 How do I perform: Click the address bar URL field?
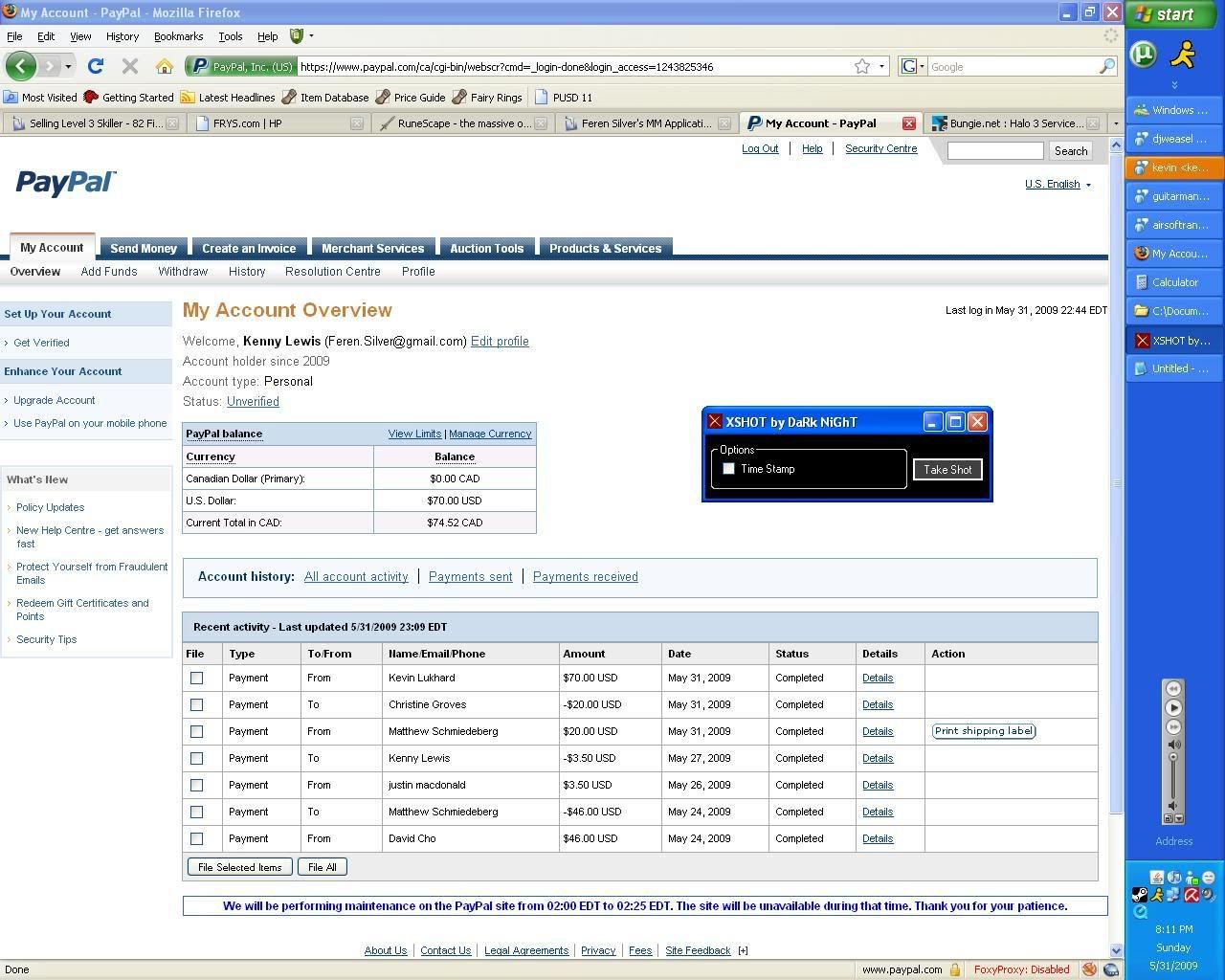[x=574, y=66]
